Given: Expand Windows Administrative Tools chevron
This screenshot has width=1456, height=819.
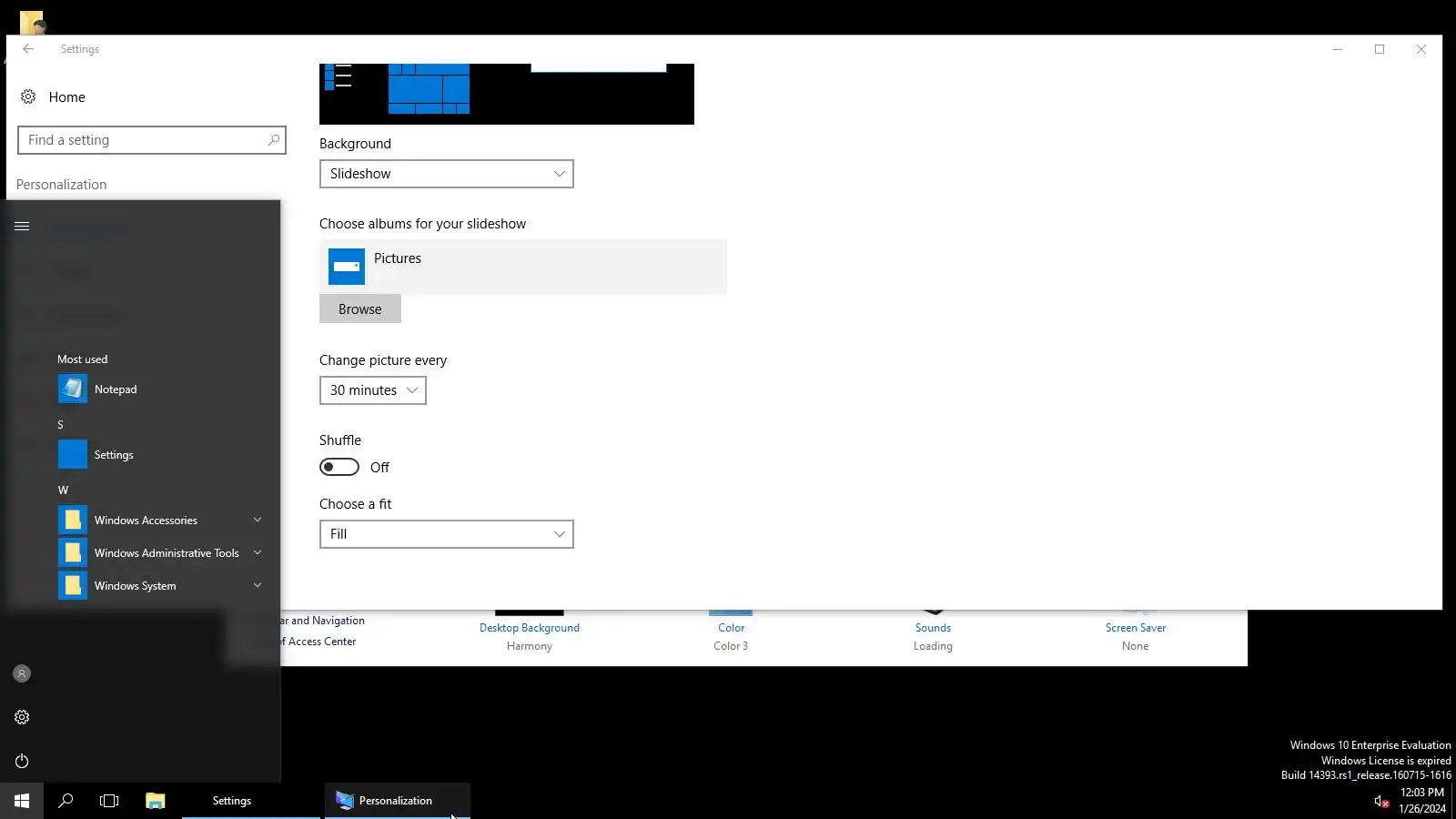Looking at the screenshot, I should pyautogui.click(x=258, y=552).
